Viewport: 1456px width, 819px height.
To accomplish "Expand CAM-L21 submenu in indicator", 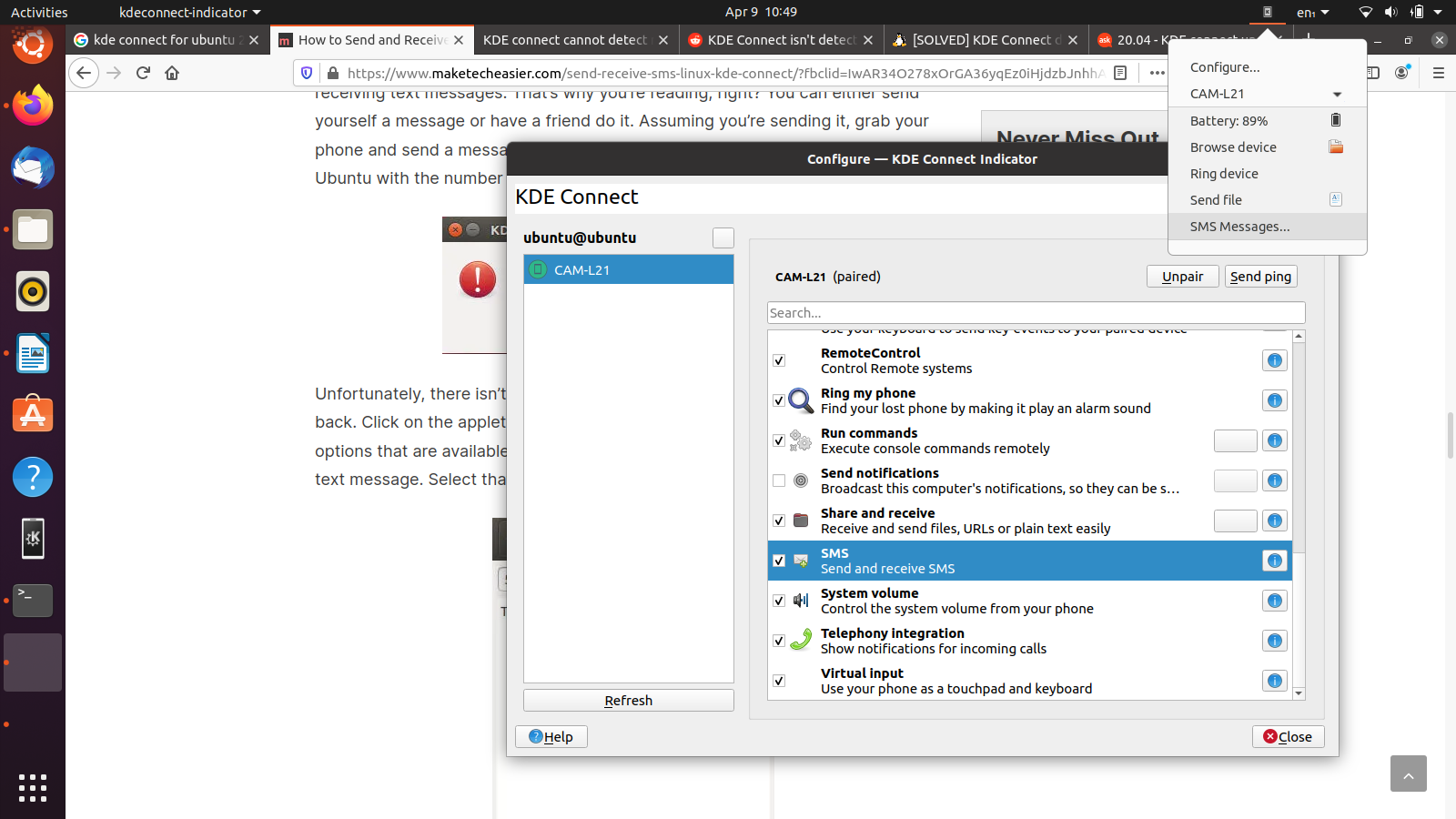I will point(1268,94).
